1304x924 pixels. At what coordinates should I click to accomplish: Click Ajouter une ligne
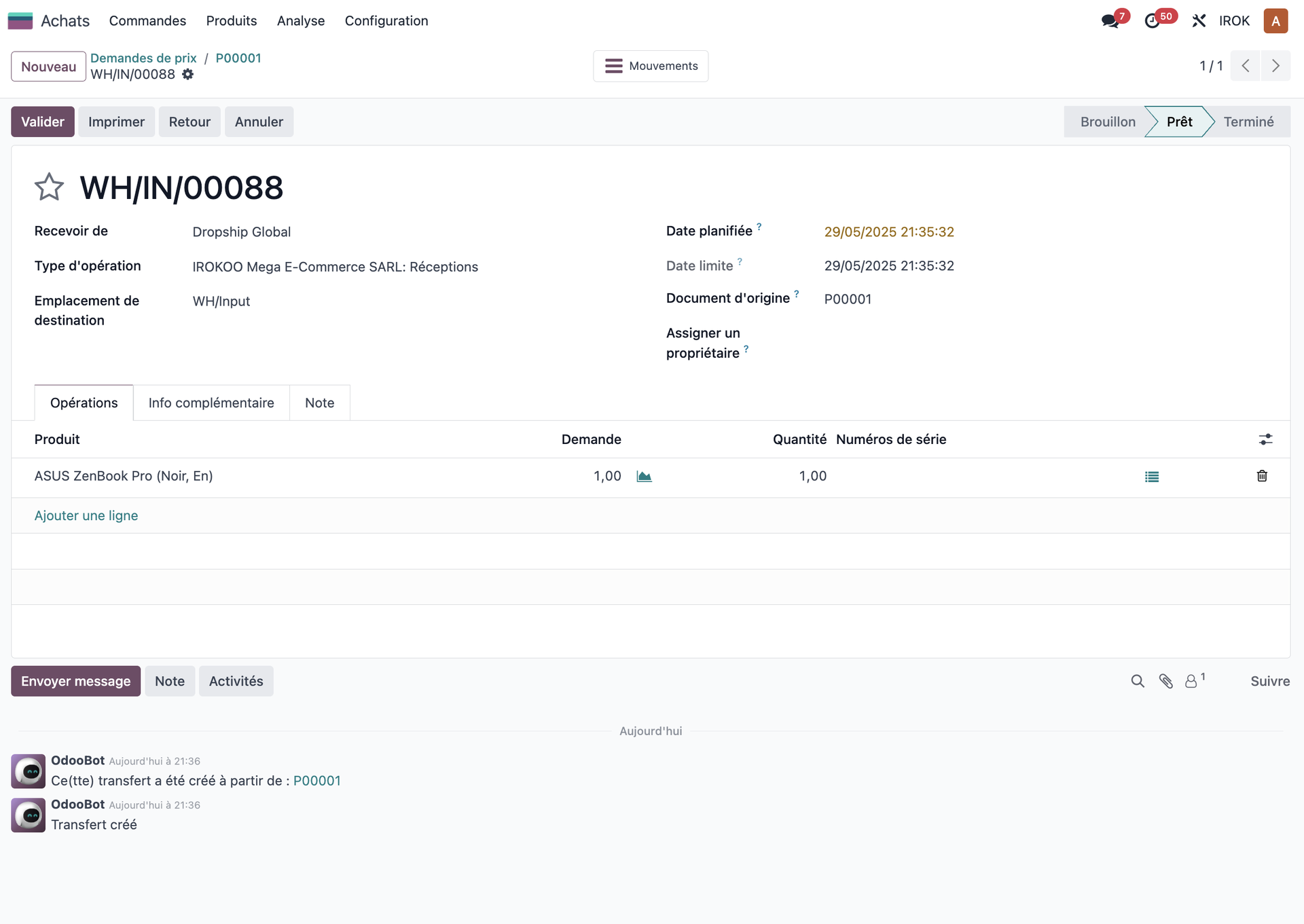[86, 515]
